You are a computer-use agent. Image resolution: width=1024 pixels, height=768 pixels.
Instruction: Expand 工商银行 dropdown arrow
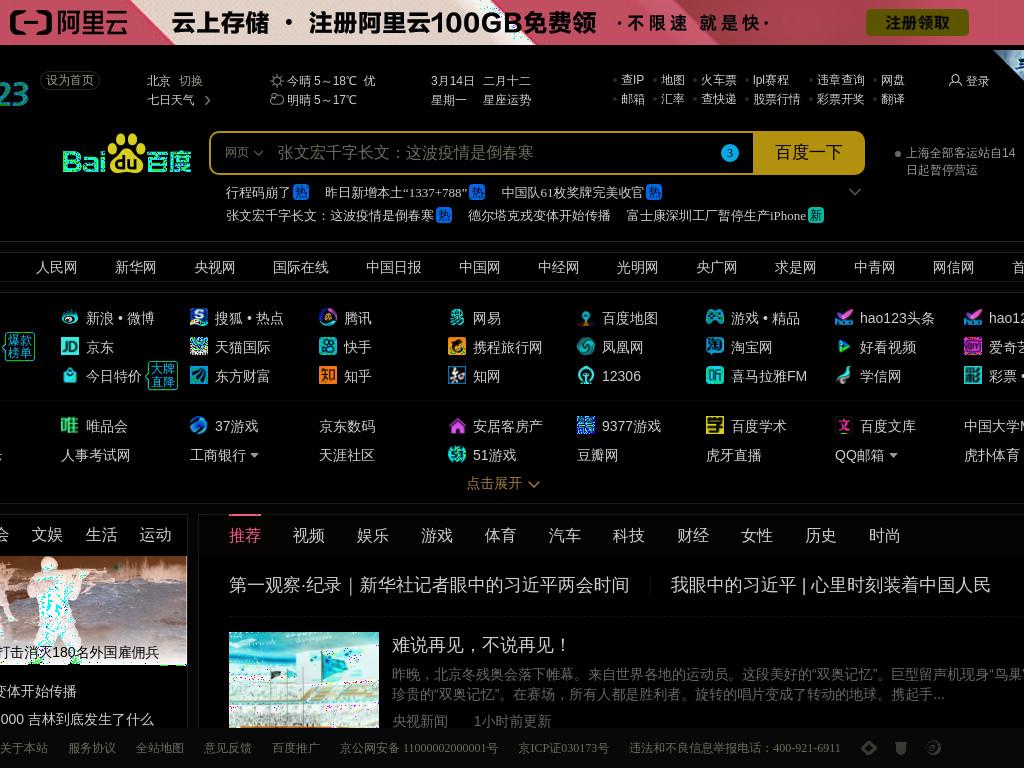[254, 455]
